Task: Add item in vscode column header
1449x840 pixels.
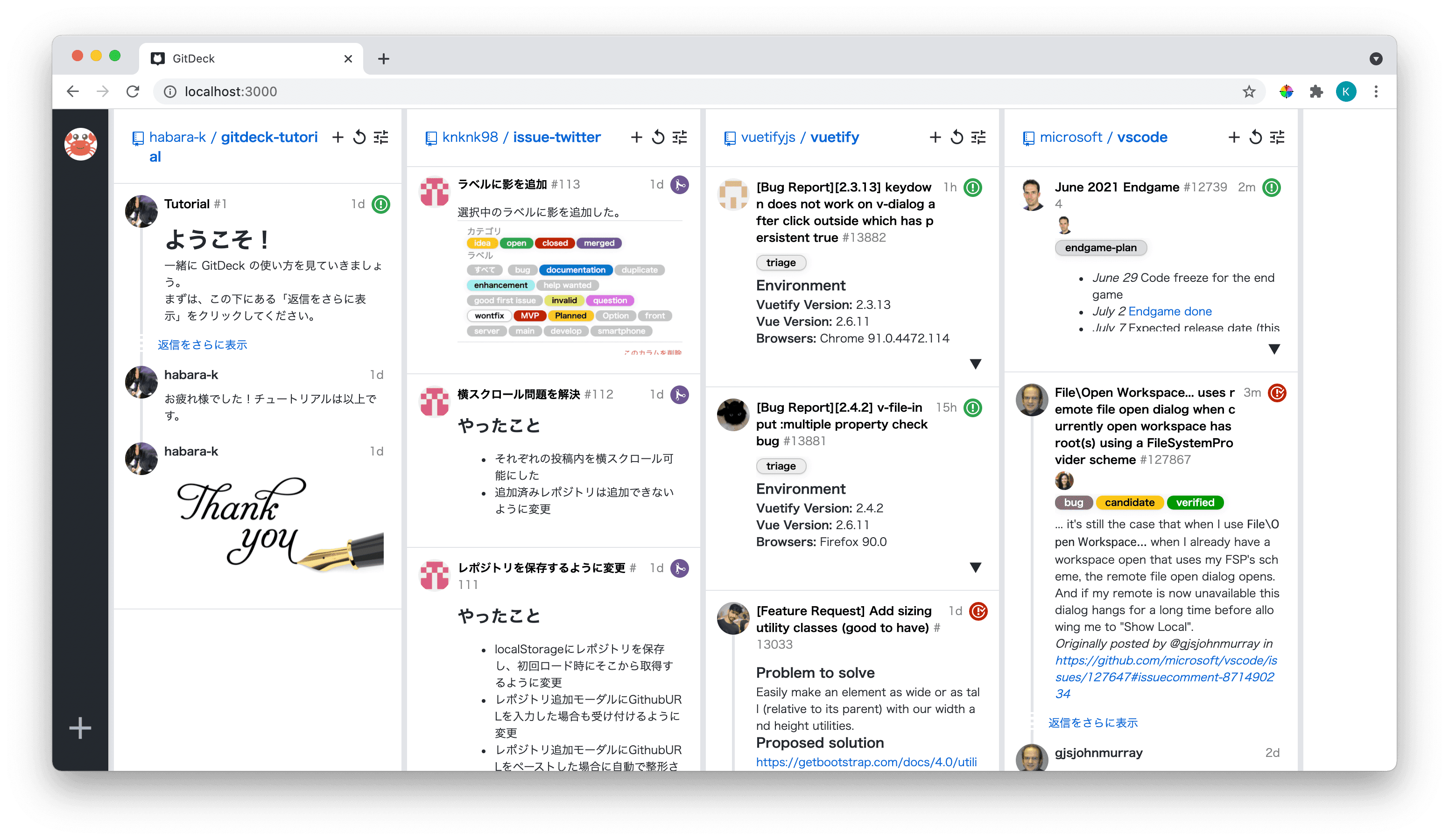Action: pyautogui.click(x=1234, y=137)
